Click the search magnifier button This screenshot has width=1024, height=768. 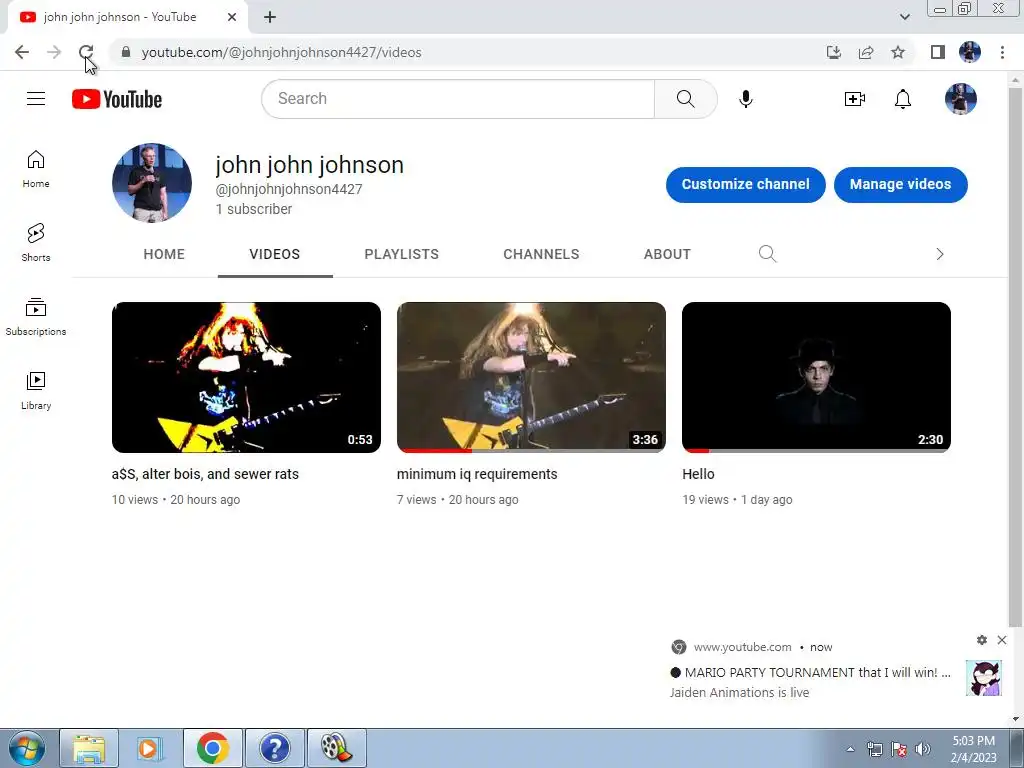point(685,99)
